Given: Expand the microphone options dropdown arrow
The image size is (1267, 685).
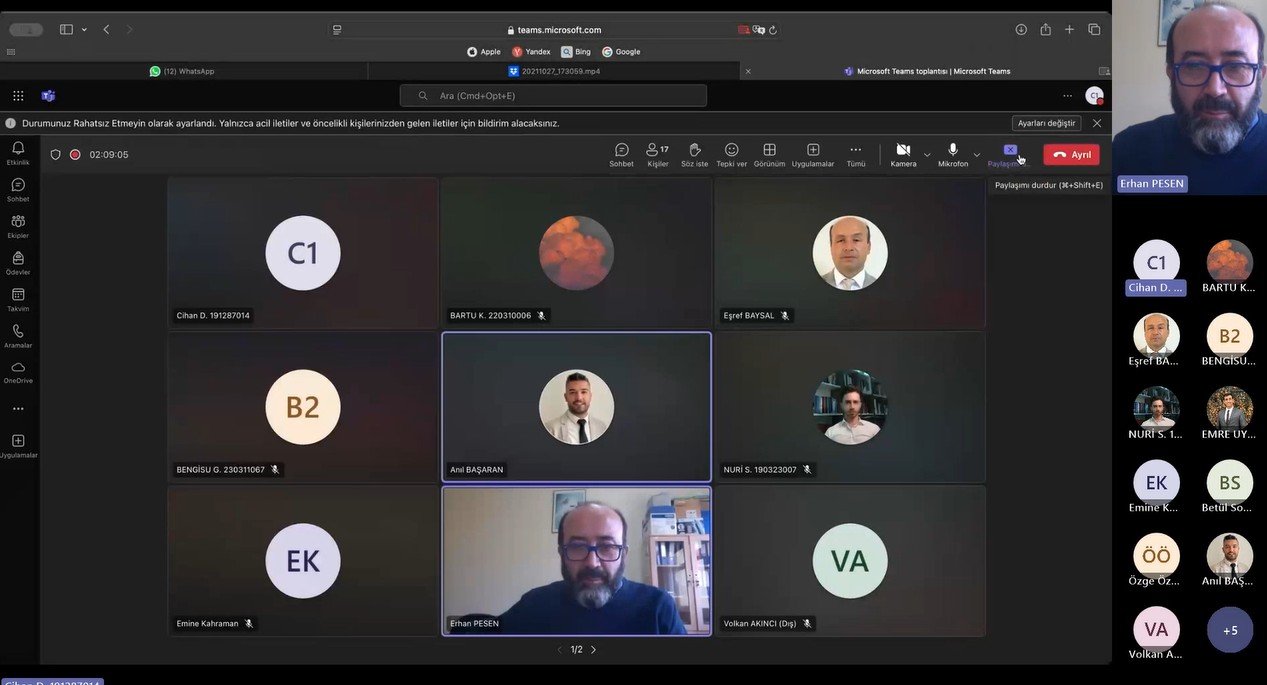Looking at the screenshot, I should pyautogui.click(x=977, y=155).
